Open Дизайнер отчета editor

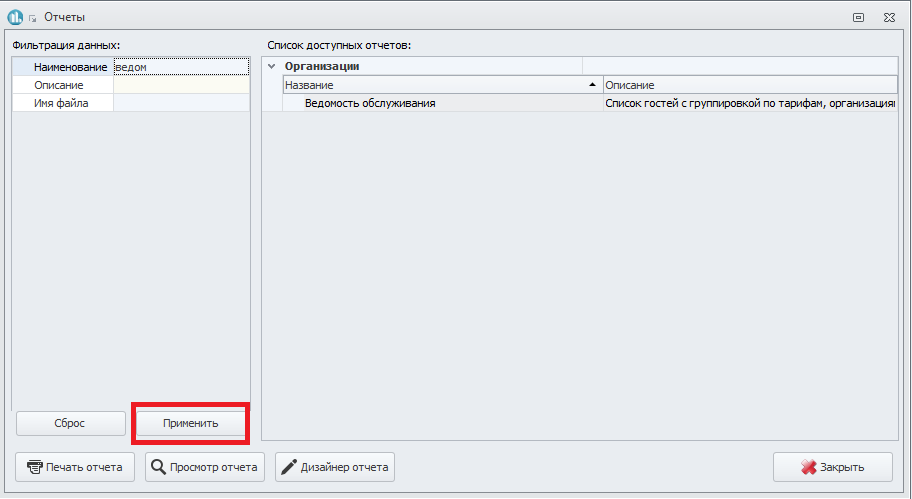click(335, 467)
